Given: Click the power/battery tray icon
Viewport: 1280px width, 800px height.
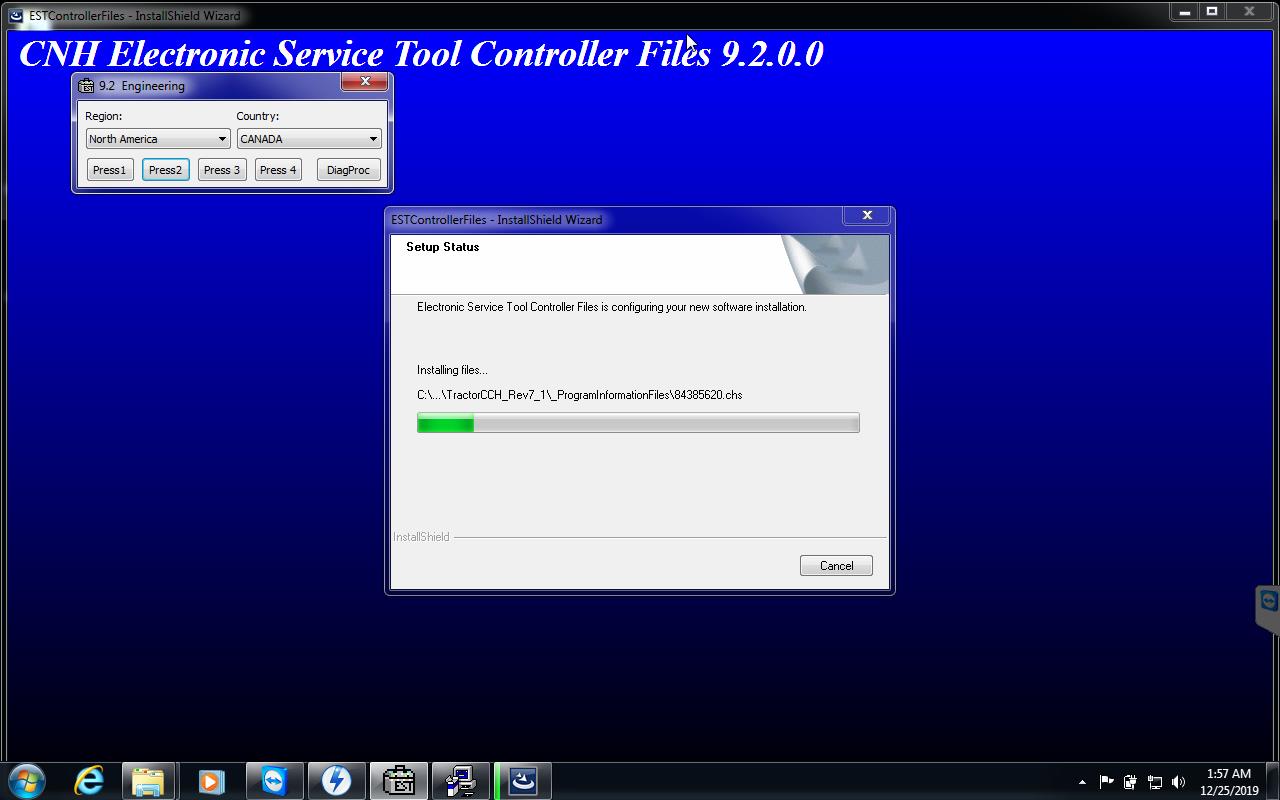Looking at the screenshot, I should point(1130,782).
